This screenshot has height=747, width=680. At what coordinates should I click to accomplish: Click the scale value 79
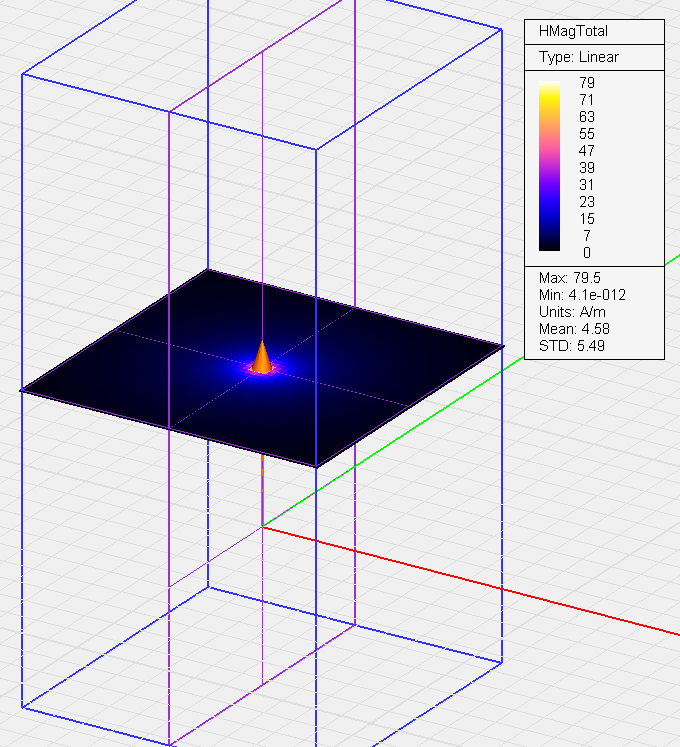(587, 83)
